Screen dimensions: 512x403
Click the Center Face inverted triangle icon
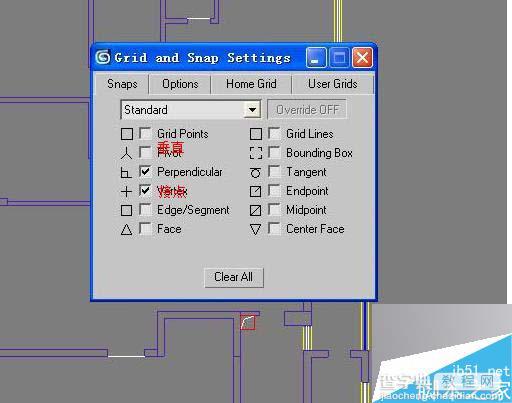point(255,229)
